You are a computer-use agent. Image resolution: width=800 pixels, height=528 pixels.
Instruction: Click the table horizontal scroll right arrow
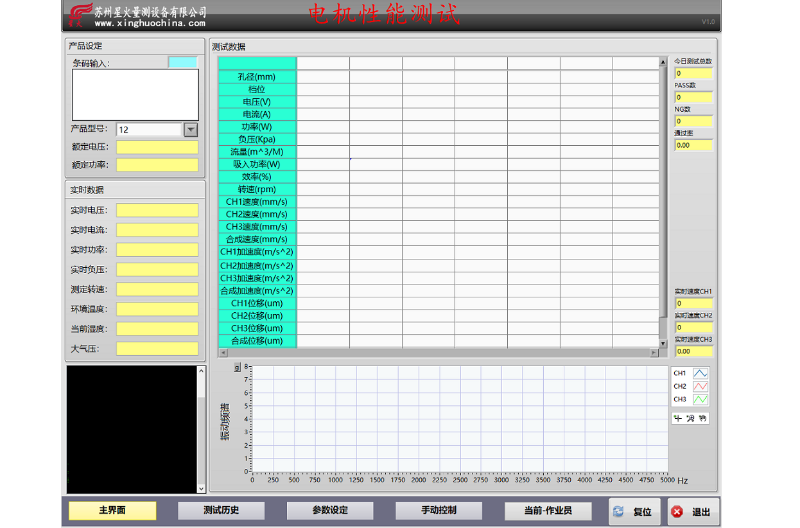(654, 353)
